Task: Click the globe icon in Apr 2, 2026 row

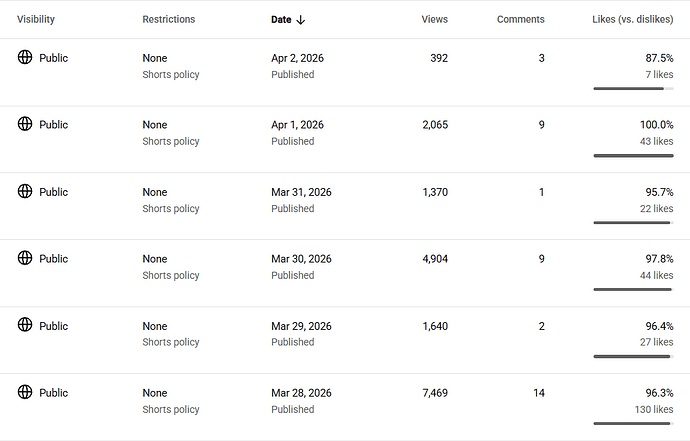Action: tap(25, 57)
